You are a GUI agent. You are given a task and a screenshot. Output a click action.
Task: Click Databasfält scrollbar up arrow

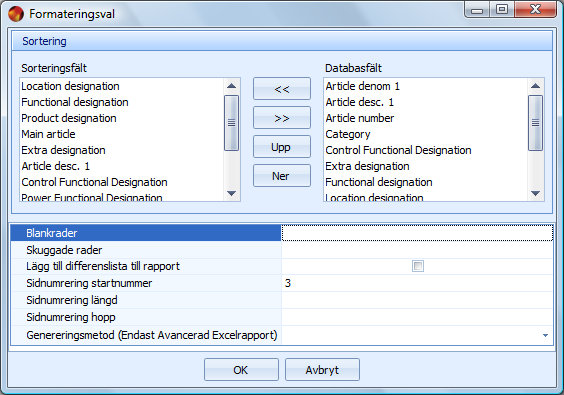pos(535,86)
